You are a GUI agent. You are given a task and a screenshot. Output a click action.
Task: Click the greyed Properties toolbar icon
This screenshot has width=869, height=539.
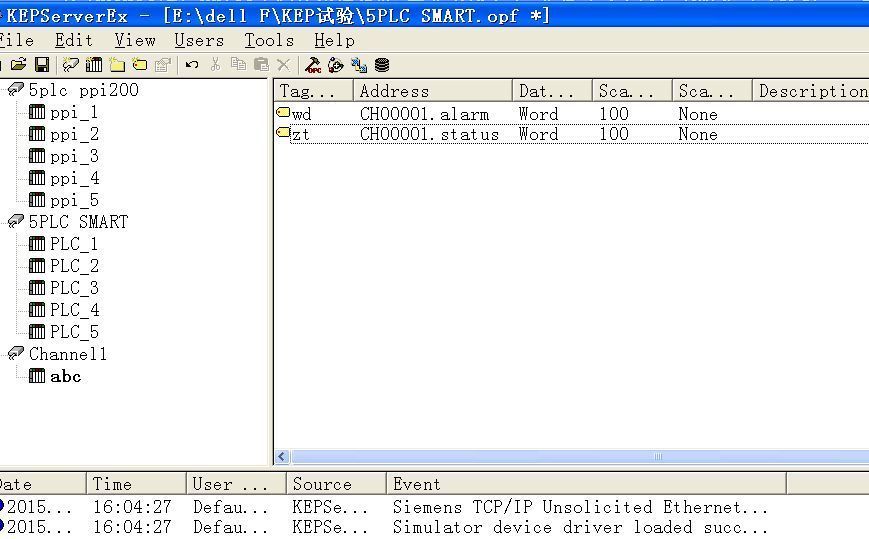pos(162,65)
